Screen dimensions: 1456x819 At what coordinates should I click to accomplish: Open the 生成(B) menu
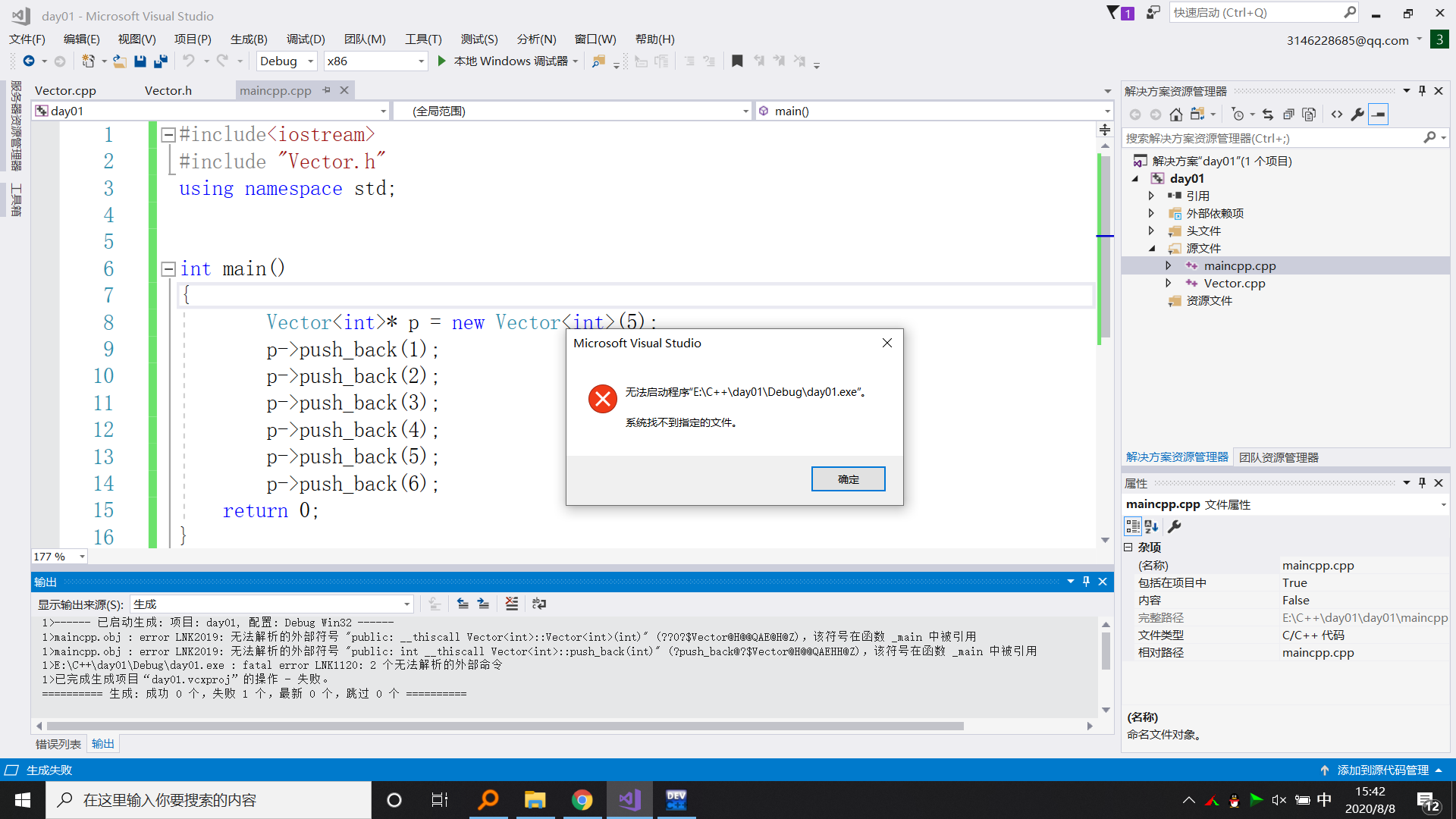pos(249,39)
